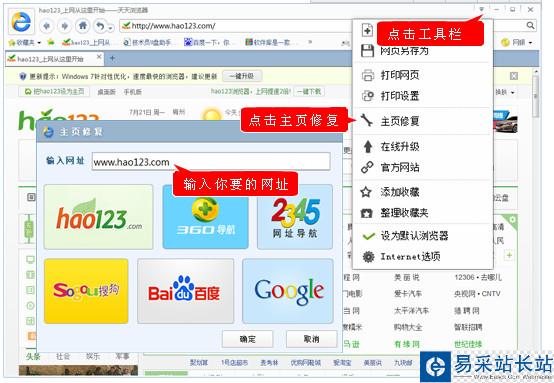This screenshot has height=383, width=554.
Task: Open the home page via house icon
Action: coord(83,25)
